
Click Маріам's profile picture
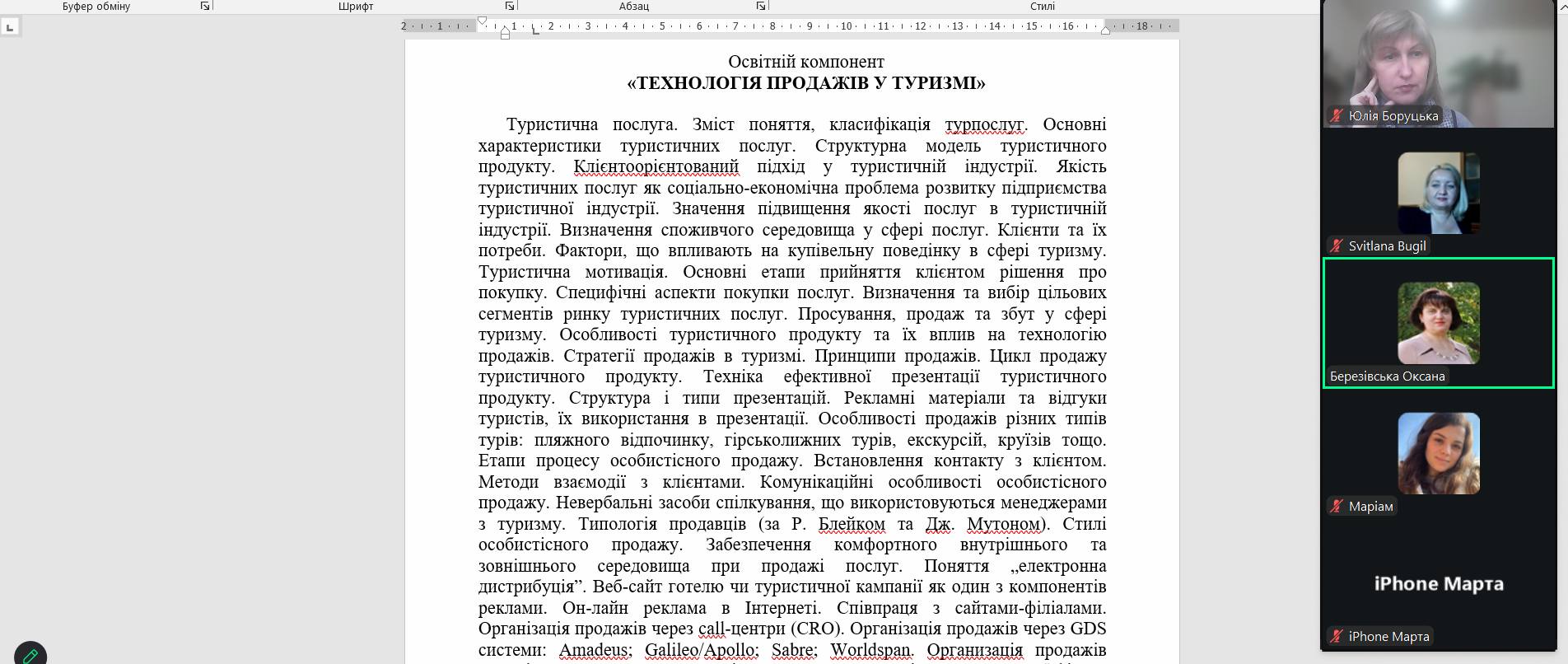click(x=1438, y=453)
